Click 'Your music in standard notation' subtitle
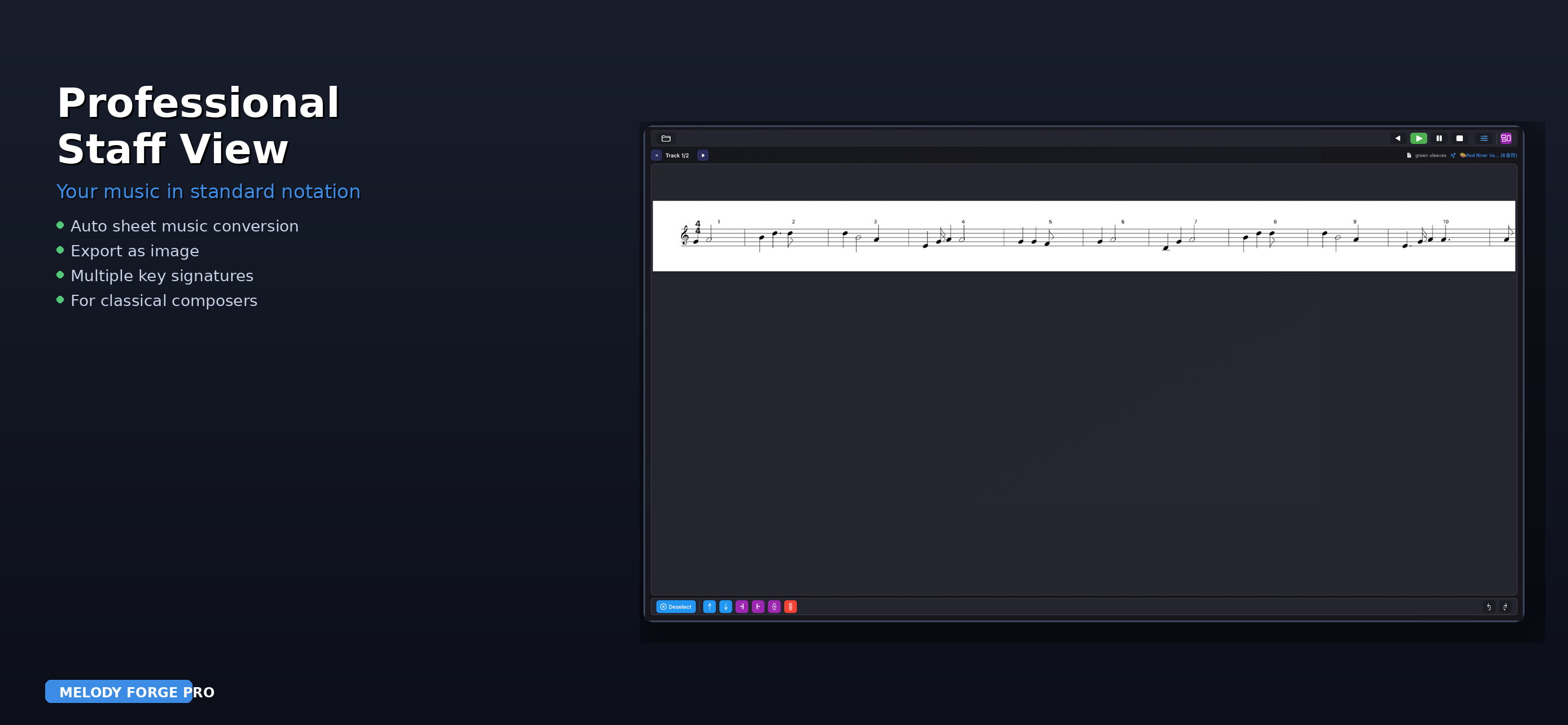Image resolution: width=1568 pixels, height=725 pixels. pos(208,191)
